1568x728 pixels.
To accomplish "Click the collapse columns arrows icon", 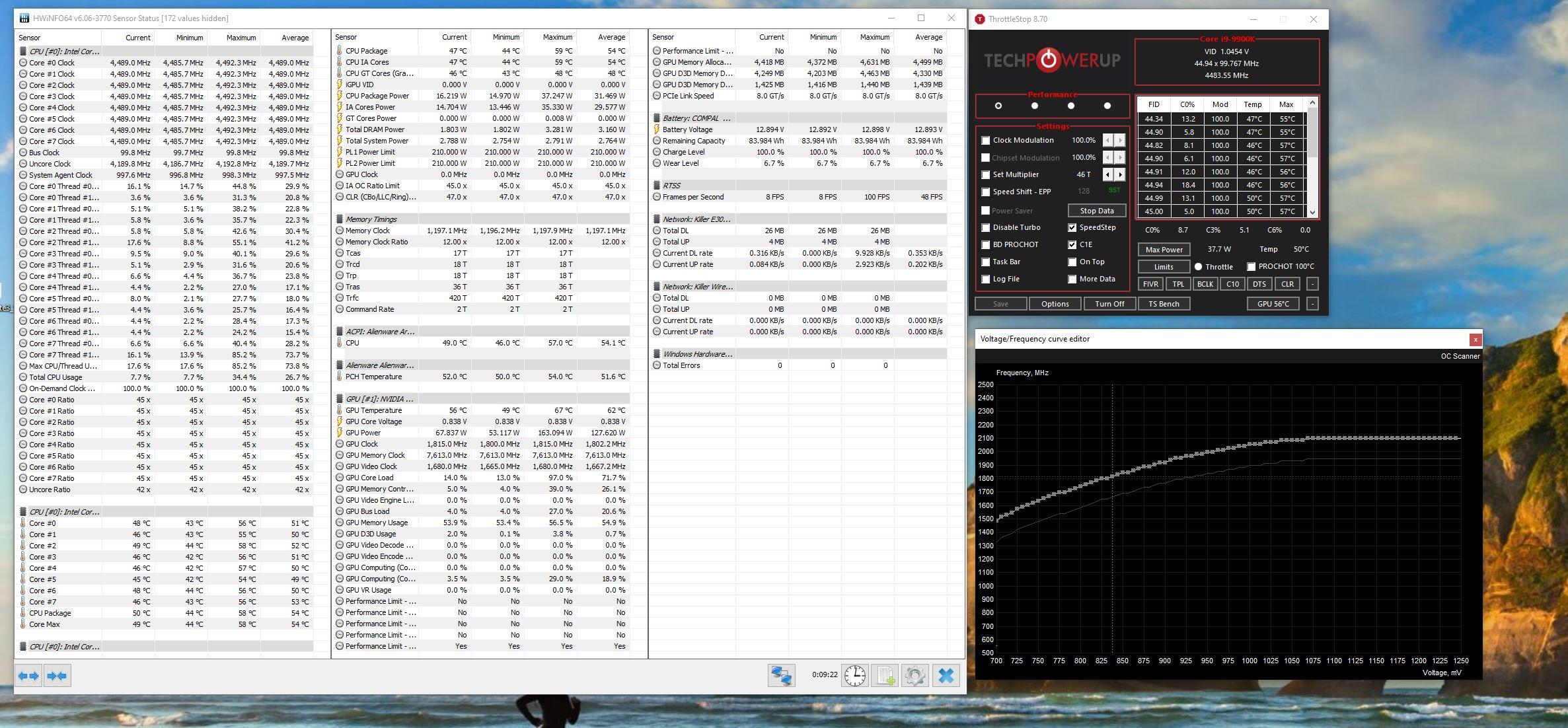I will (x=57, y=676).
